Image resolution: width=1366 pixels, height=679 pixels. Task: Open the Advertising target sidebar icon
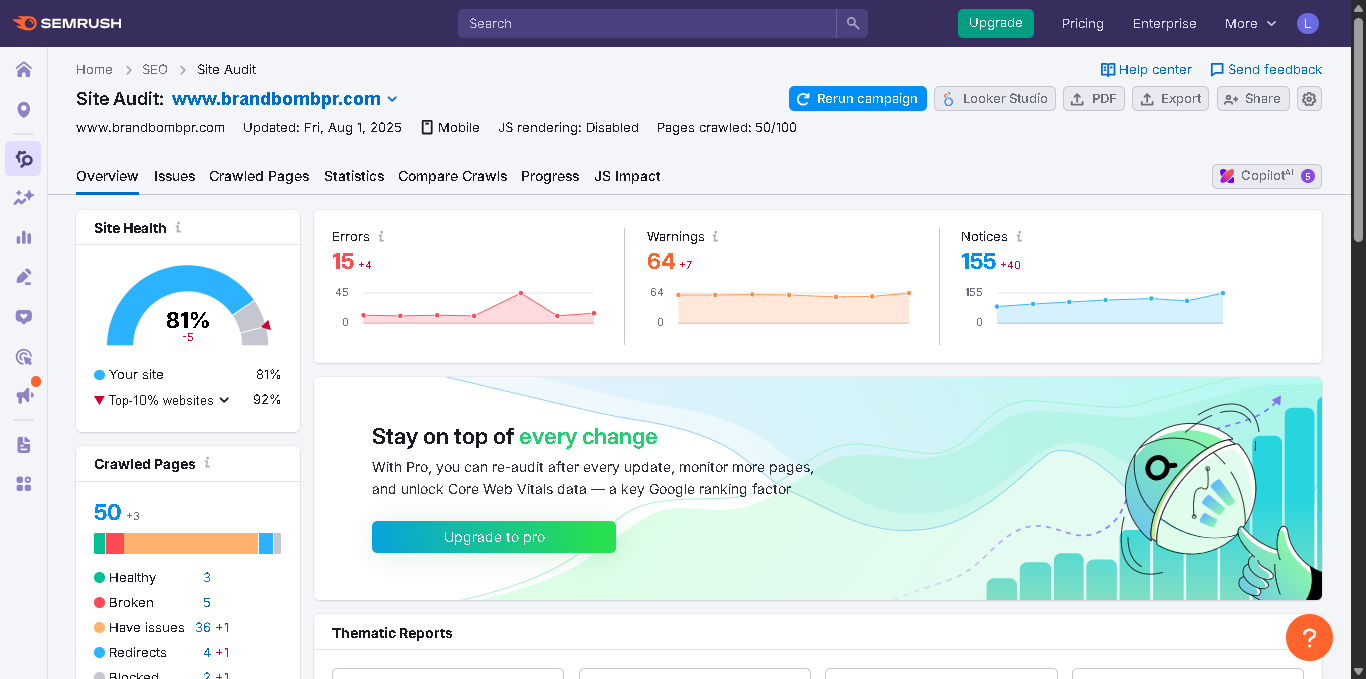pos(24,357)
